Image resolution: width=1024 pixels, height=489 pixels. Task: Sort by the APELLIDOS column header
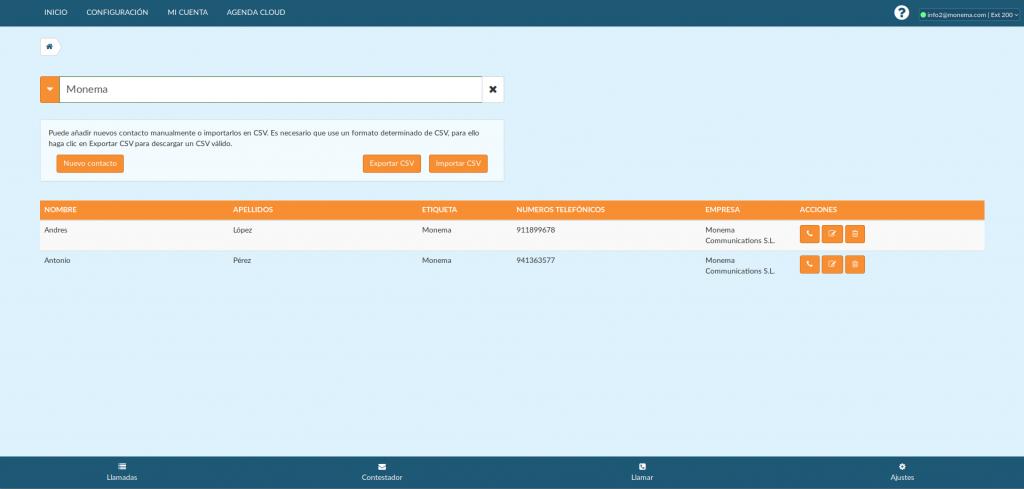pyautogui.click(x=253, y=210)
